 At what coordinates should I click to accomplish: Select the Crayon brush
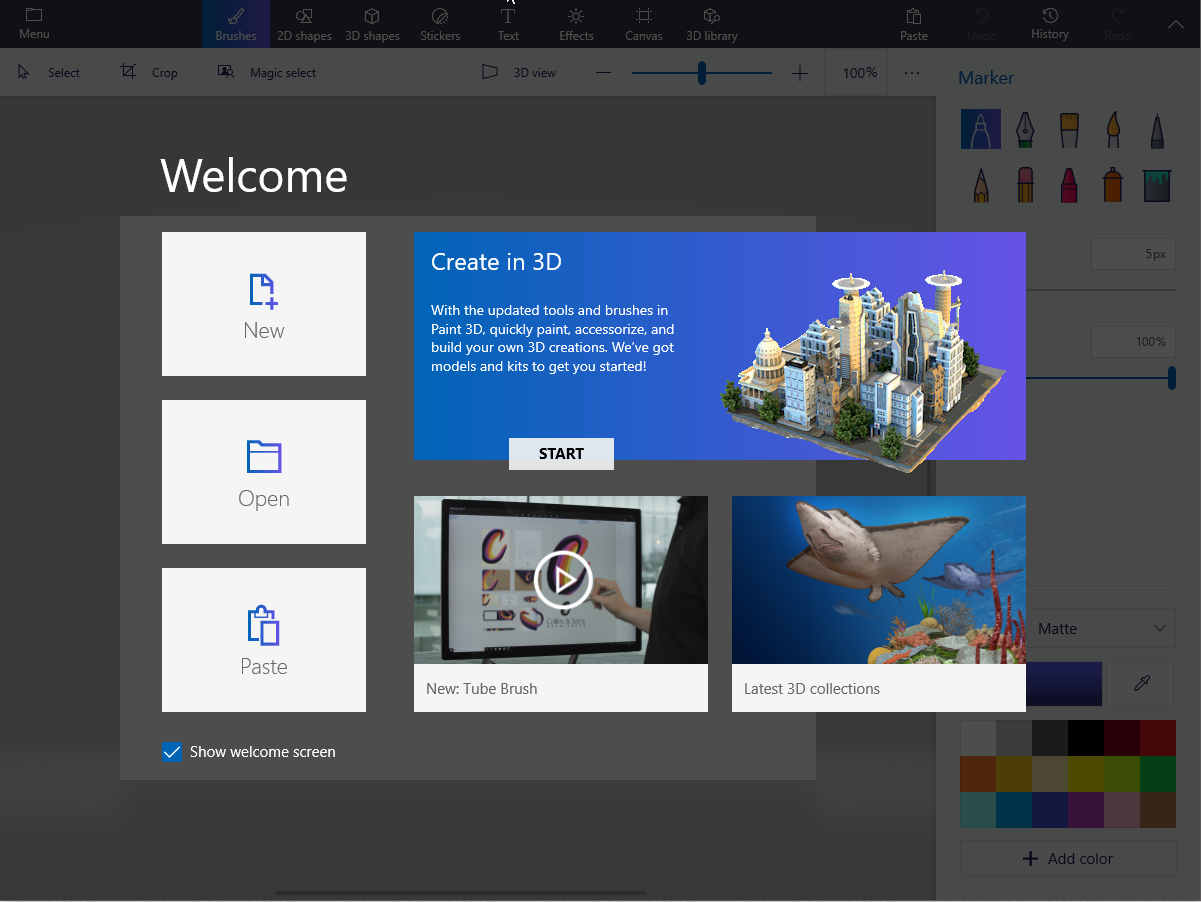click(1069, 184)
